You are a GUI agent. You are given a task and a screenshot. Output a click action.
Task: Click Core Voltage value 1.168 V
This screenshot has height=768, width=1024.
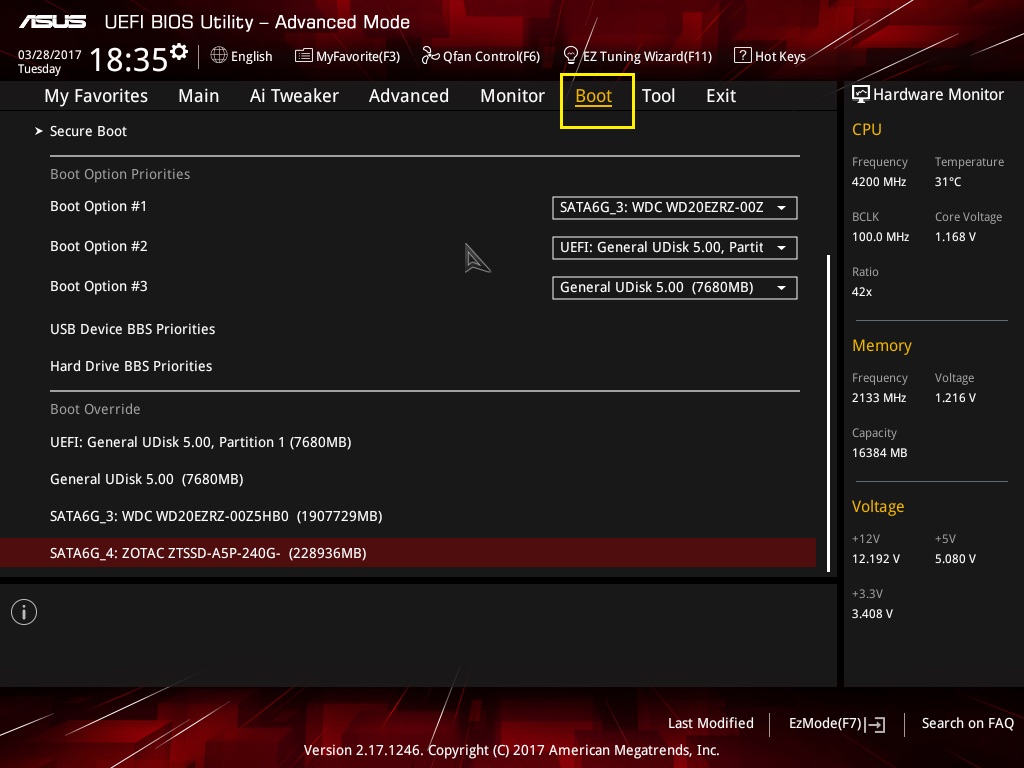[x=955, y=236]
